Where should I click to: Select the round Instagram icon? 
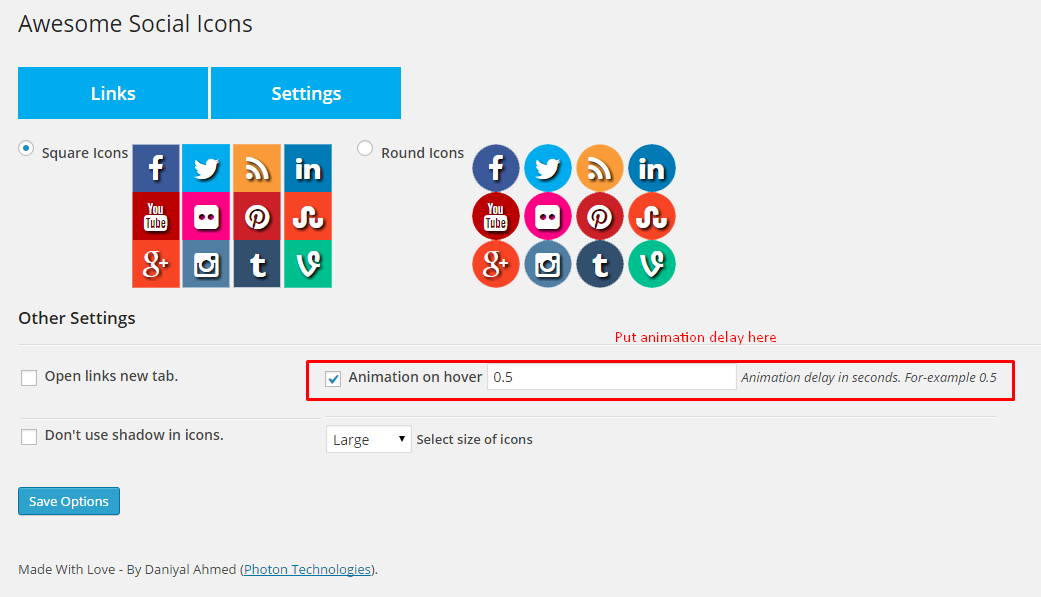coord(547,264)
